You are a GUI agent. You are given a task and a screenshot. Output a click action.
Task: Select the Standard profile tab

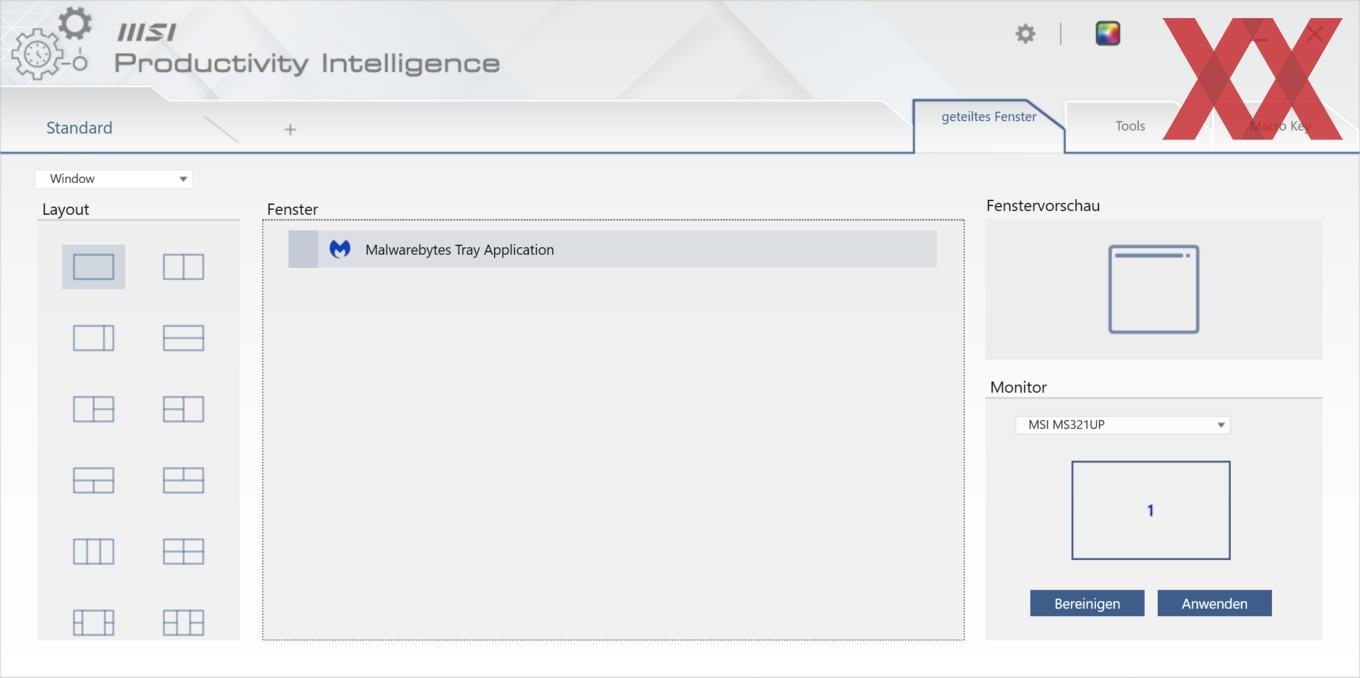tap(79, 128)
